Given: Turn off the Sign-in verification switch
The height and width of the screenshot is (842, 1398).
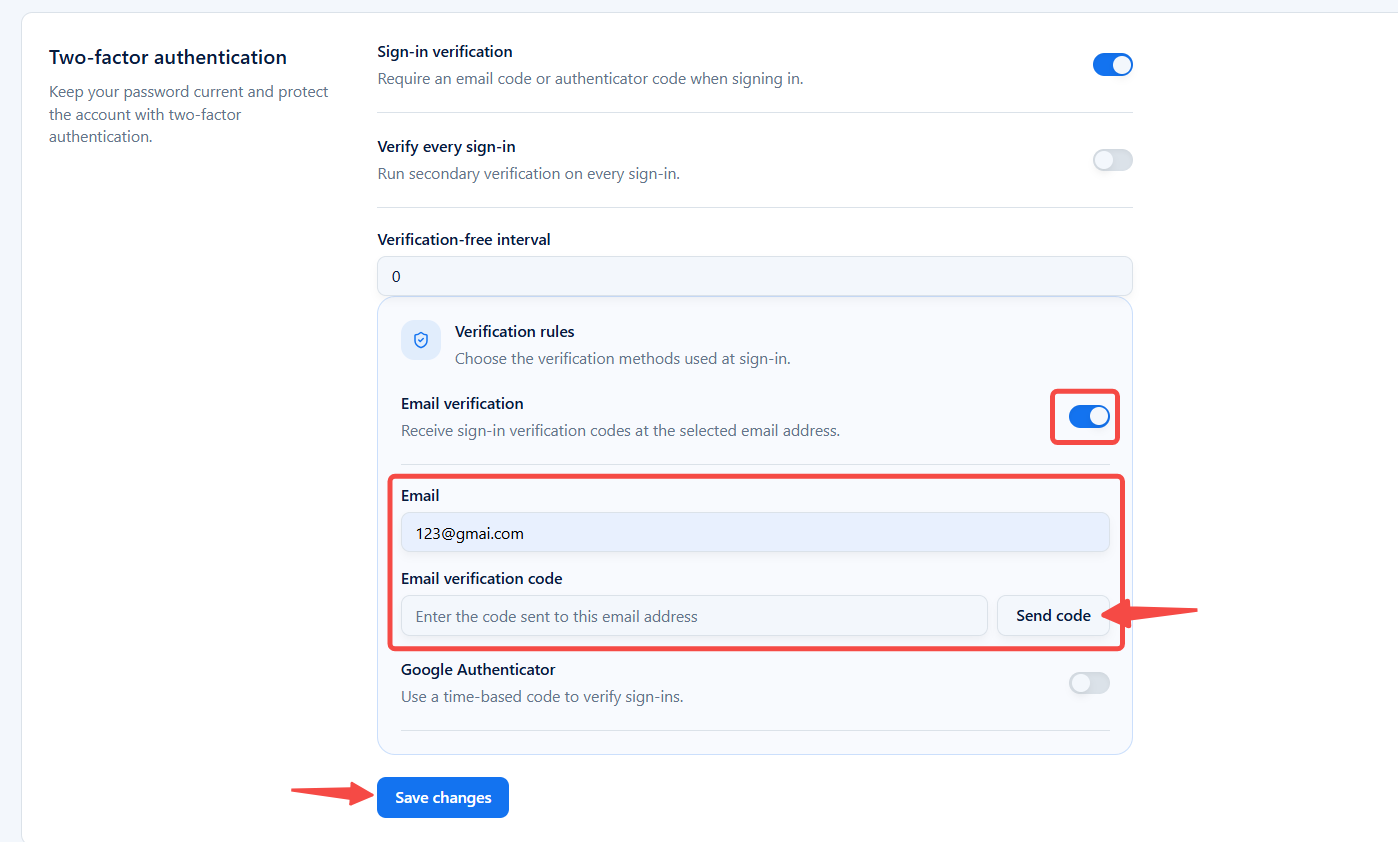Looking at the screenshot, I should pos(1112,65).
